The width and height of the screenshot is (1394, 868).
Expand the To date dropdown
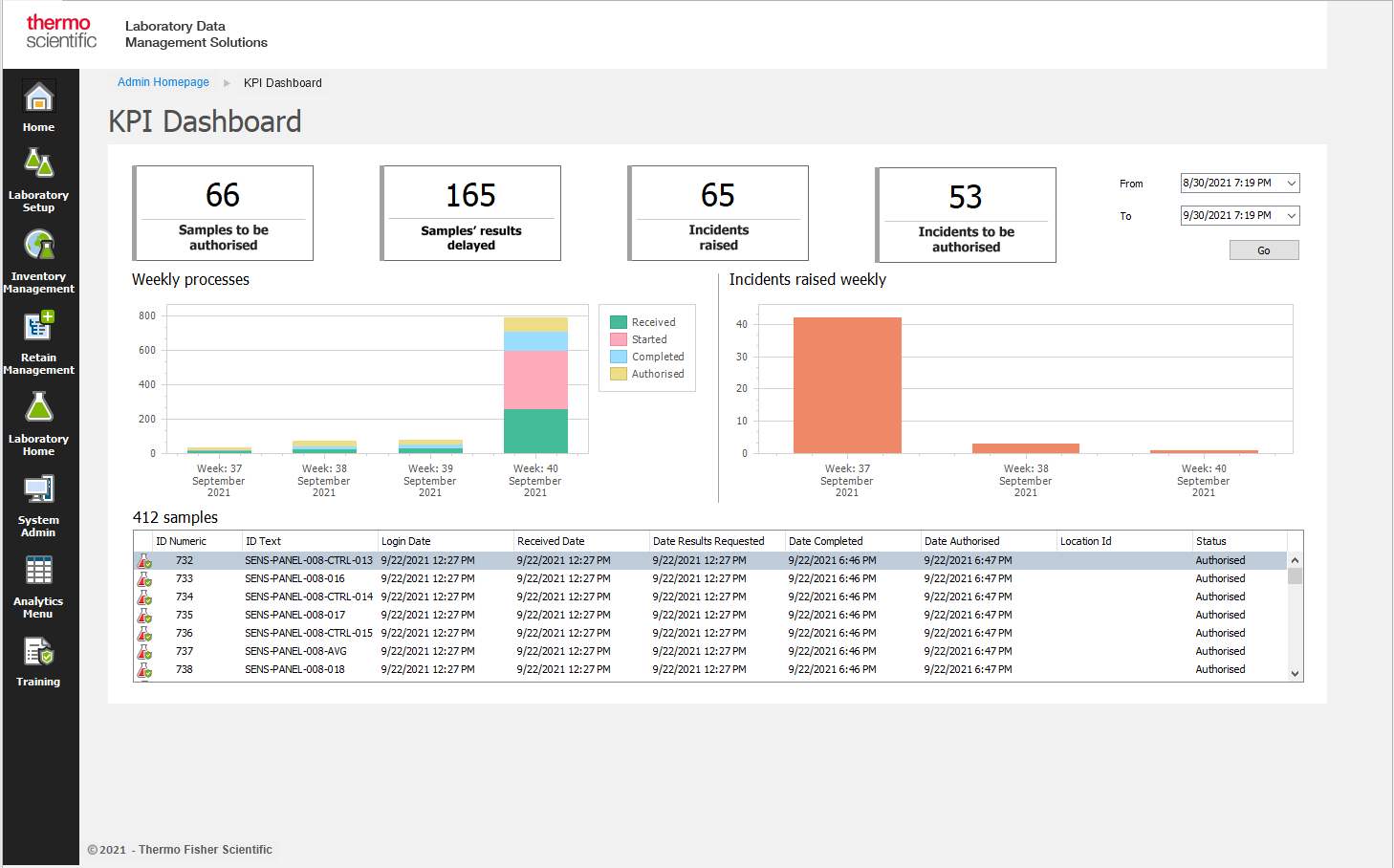click(x=1291, y=216)
